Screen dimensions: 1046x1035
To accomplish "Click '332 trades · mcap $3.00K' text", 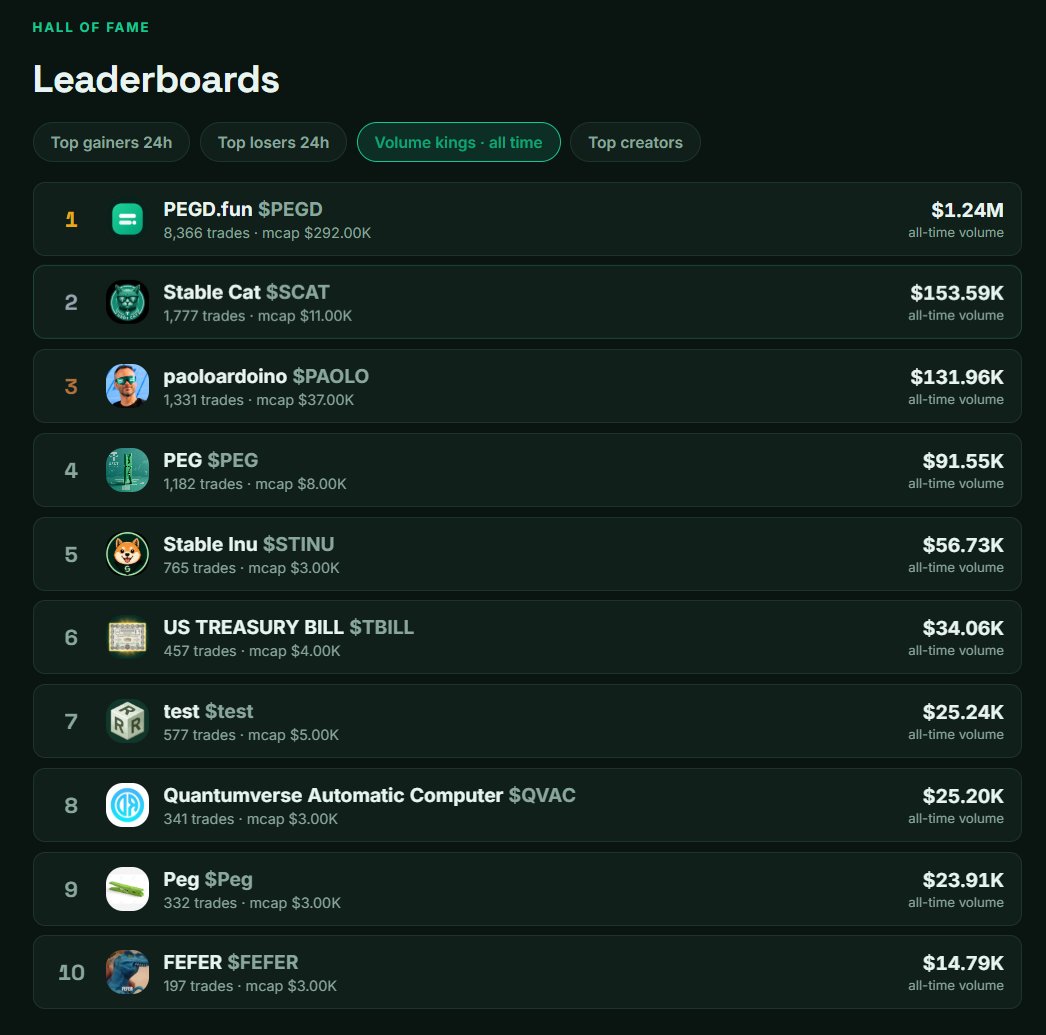I will [252, 902].
